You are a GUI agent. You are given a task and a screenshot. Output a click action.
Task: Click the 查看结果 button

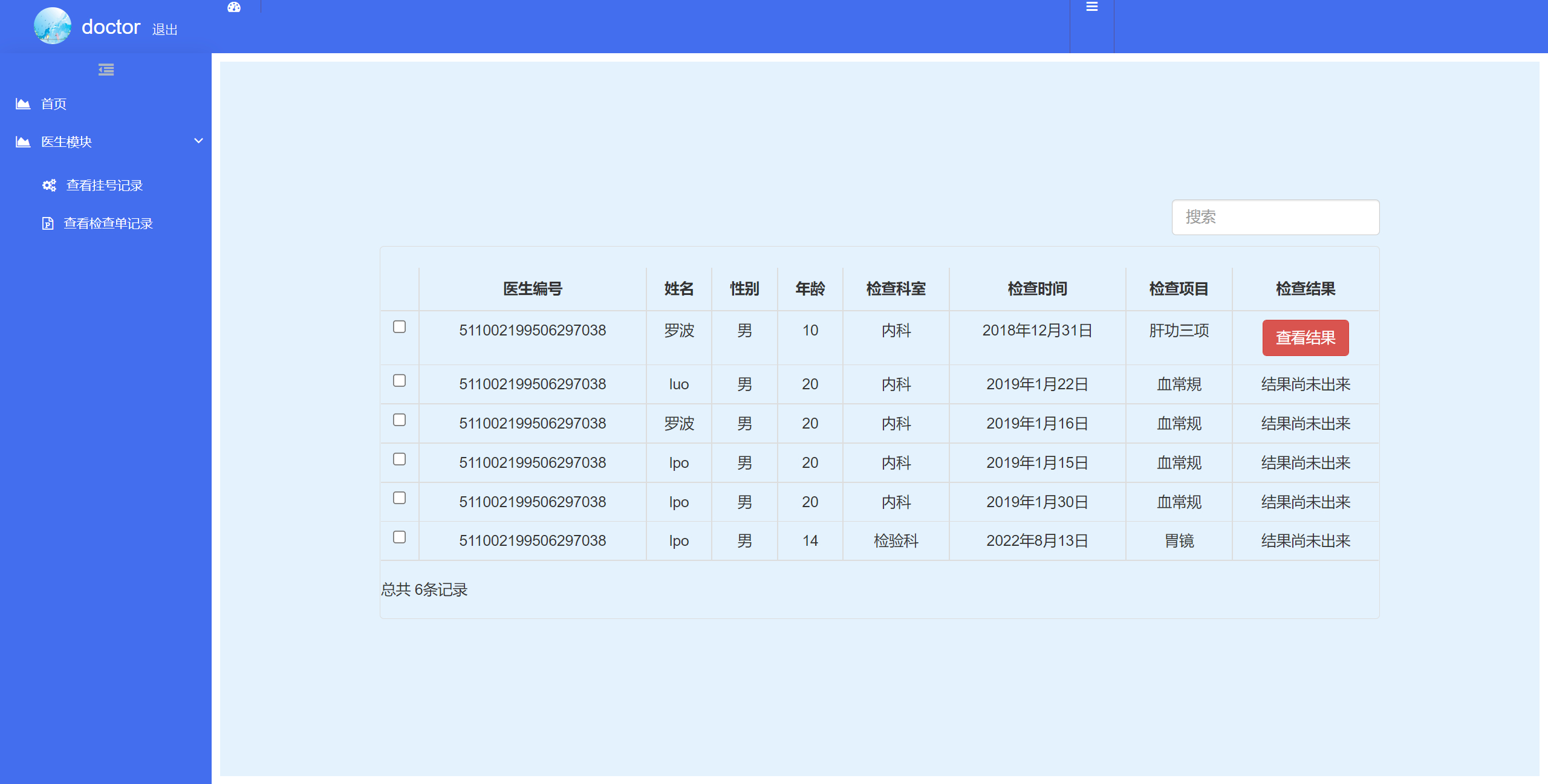1306,338
